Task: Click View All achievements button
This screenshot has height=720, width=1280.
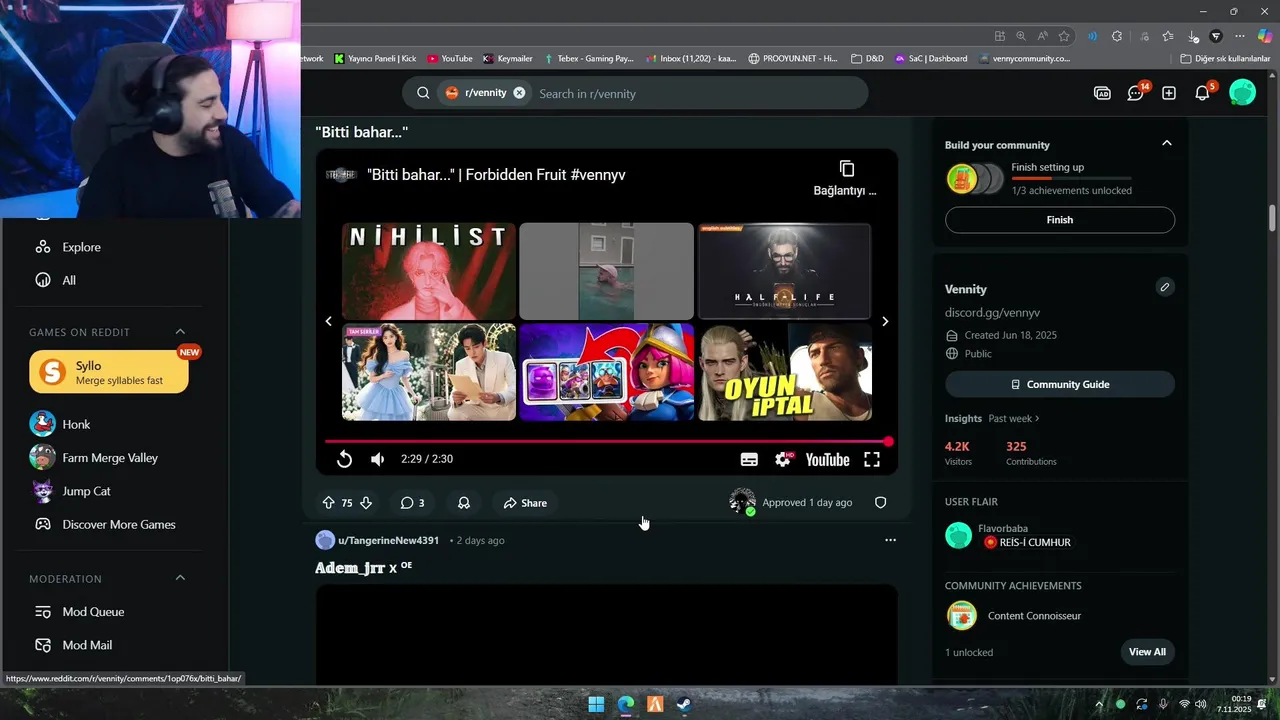Action: (x=1147, y=652)
